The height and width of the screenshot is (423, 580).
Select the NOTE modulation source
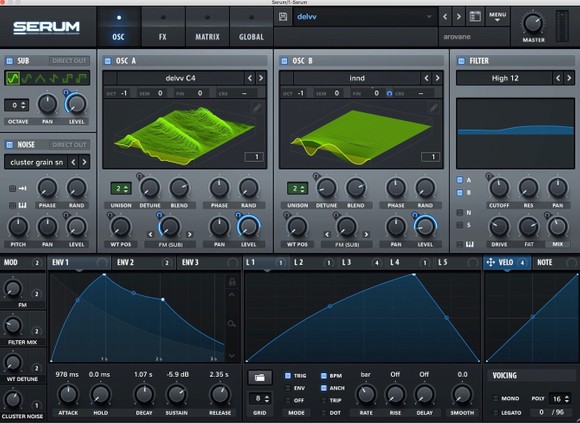556,263
